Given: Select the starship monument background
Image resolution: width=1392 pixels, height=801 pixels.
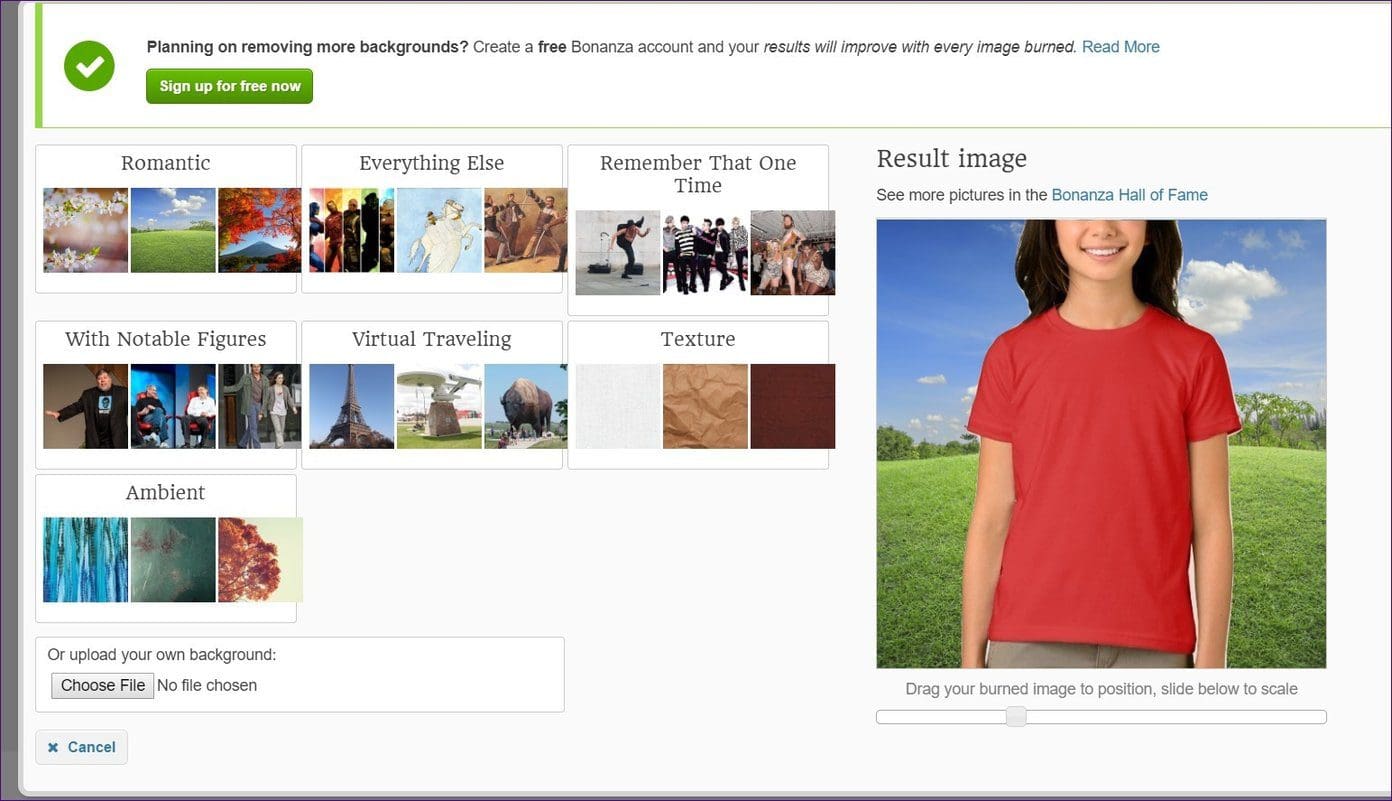Looking at the screenshot, I should [439, 406].
